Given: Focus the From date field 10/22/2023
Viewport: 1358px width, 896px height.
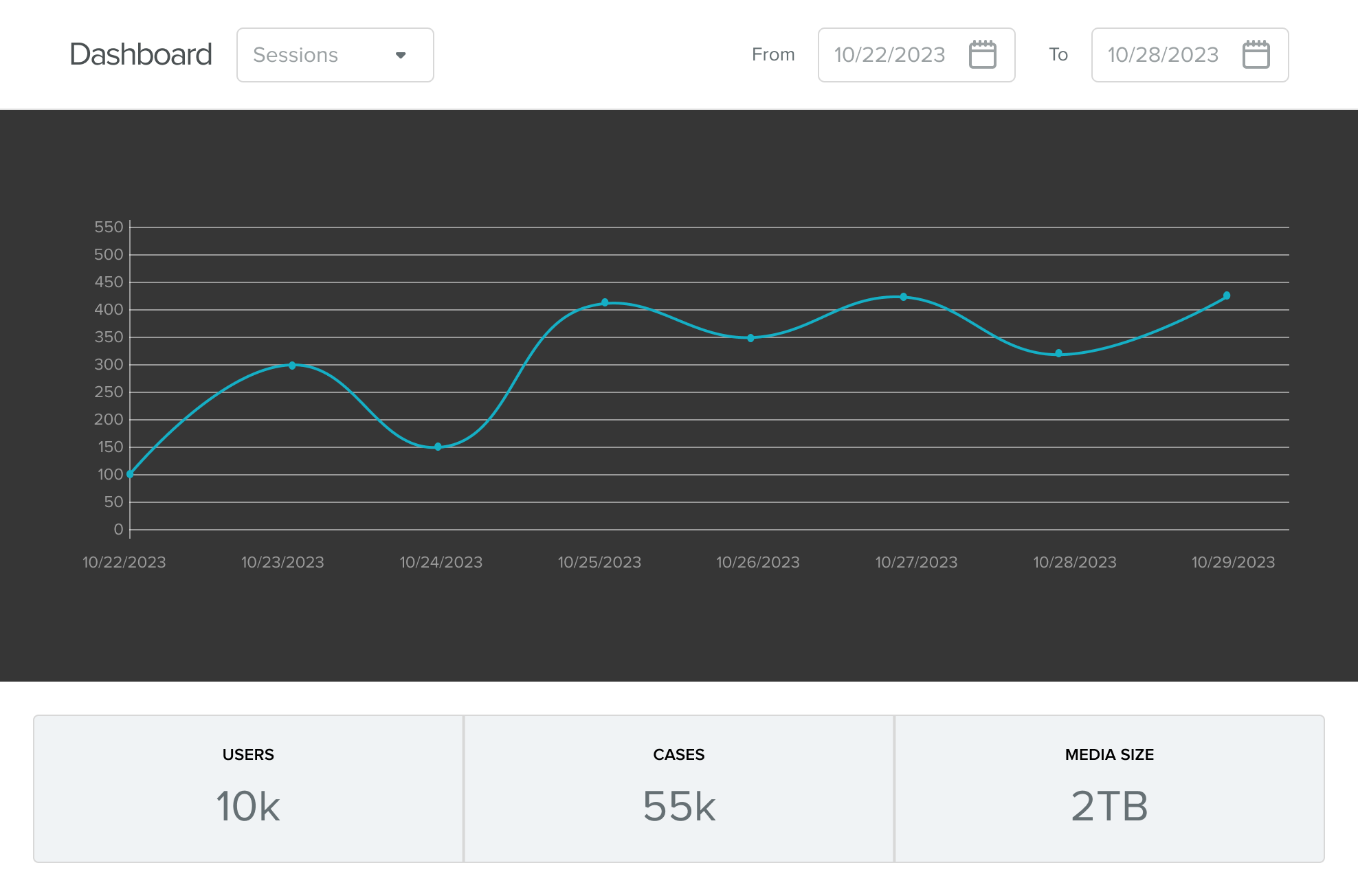Looking at the screenshot, I should click(x=917, y=55).
